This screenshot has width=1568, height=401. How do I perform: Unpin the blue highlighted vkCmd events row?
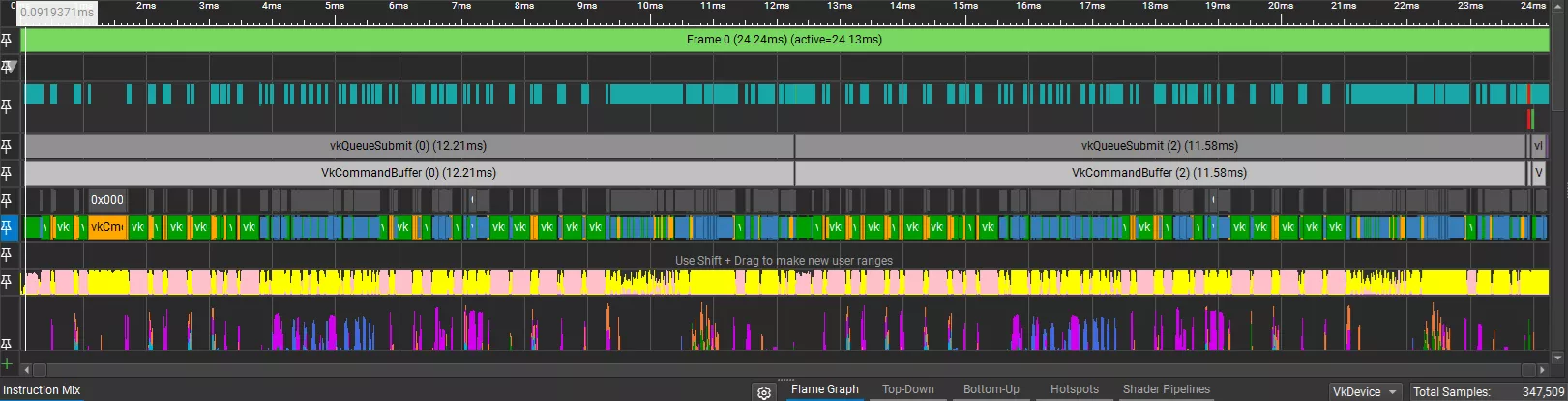coord(7,228)
